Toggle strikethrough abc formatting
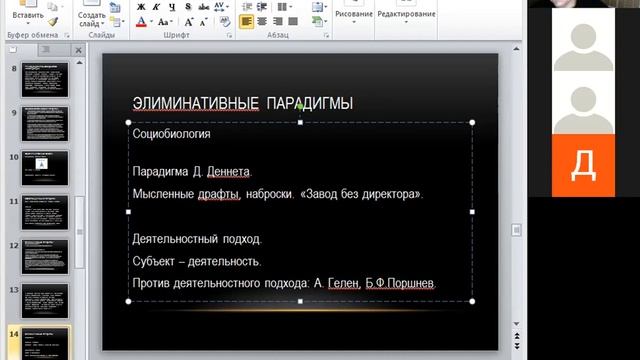The height and width of the screenshot is (360, 640). tap(203, 7)
